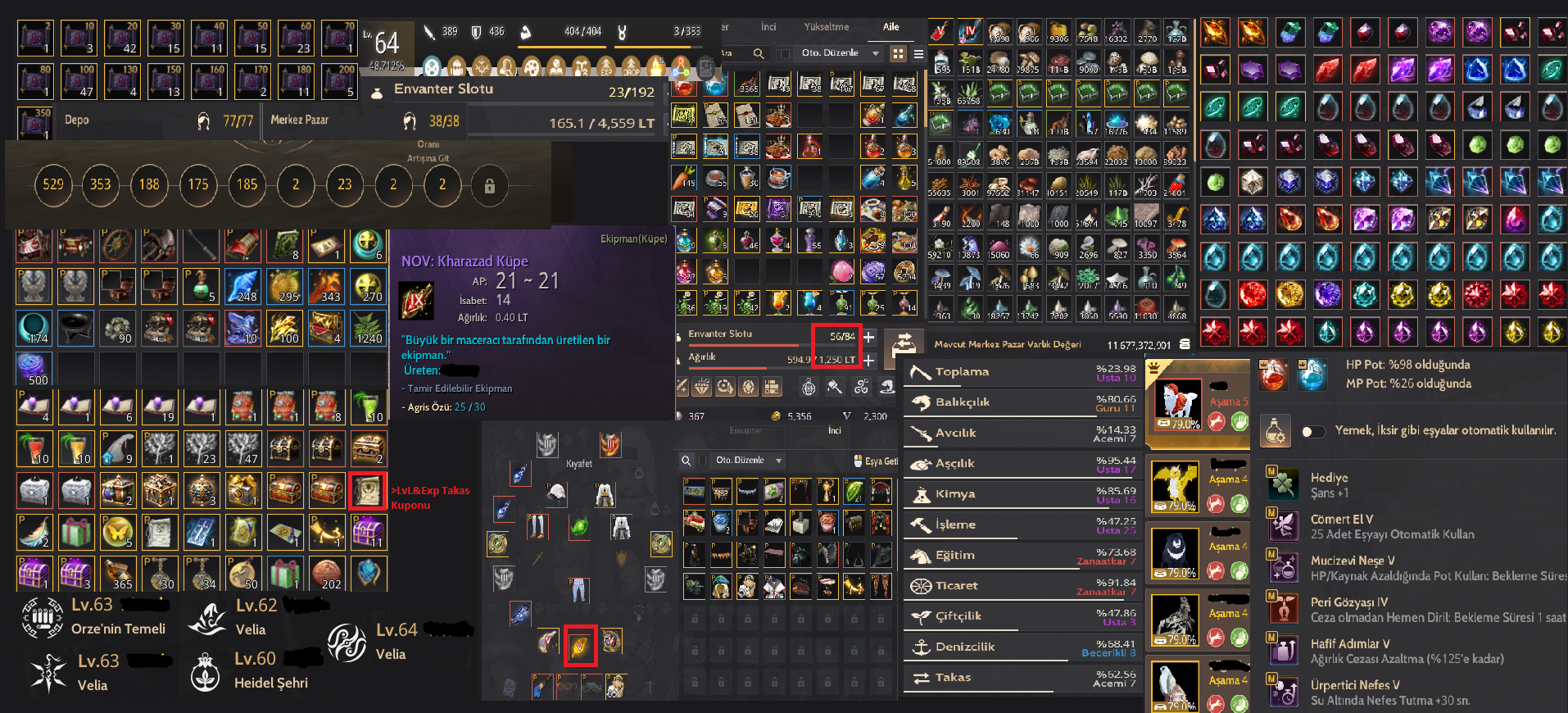Toggle automatic food and elixir usage switch
The image size is (1568, 713).
click(1313, 431)
